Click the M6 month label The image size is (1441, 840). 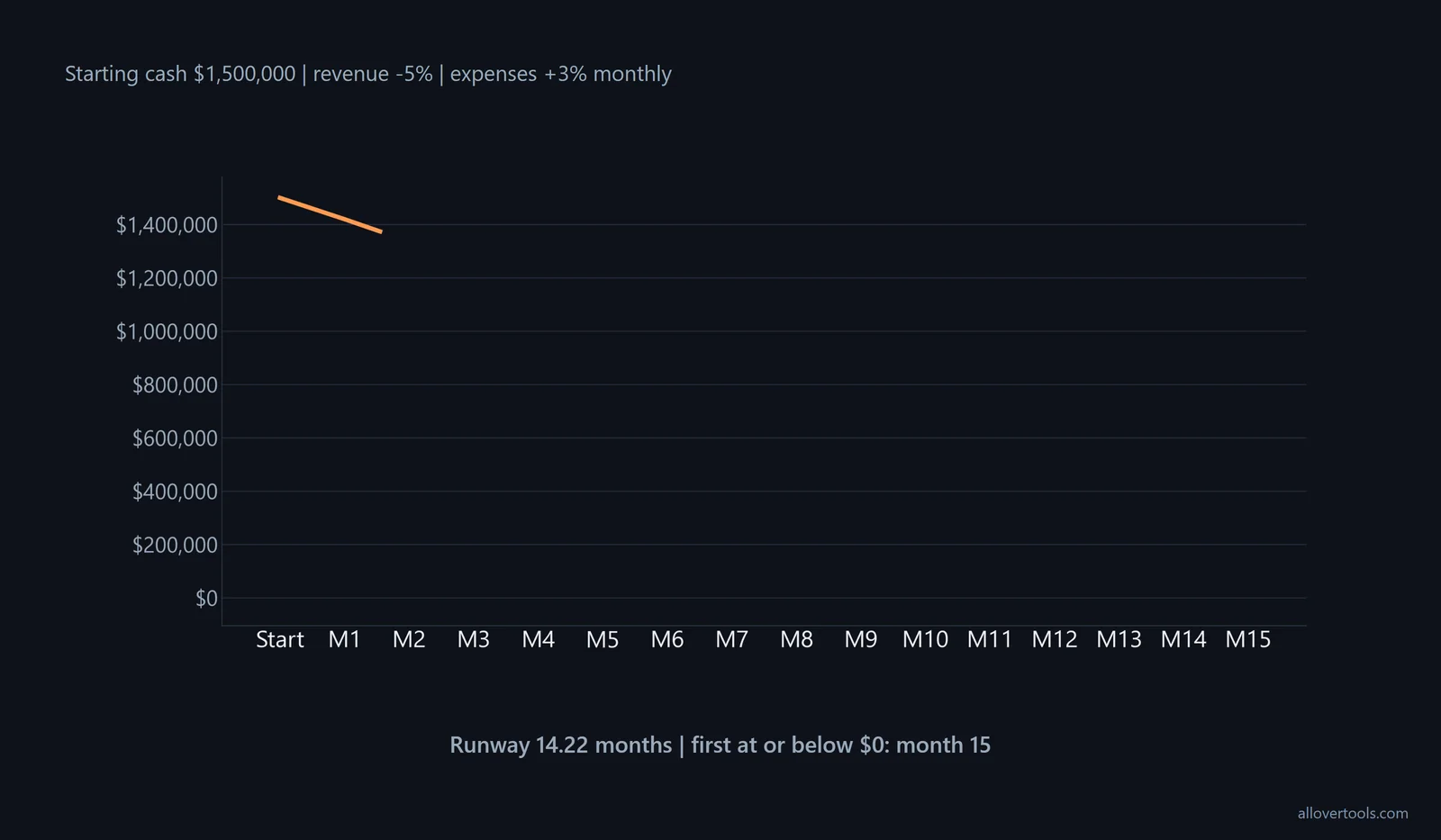coord(667,639)
